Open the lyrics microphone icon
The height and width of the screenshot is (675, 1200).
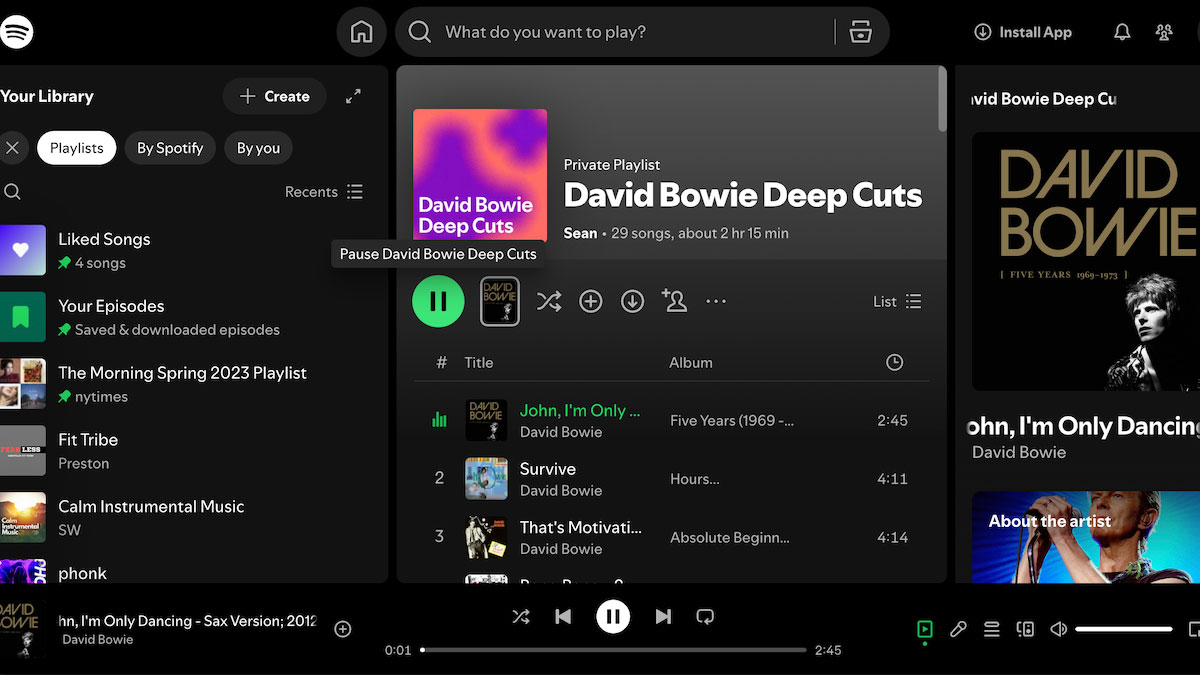pyautogui.click(x=958, y=629)
